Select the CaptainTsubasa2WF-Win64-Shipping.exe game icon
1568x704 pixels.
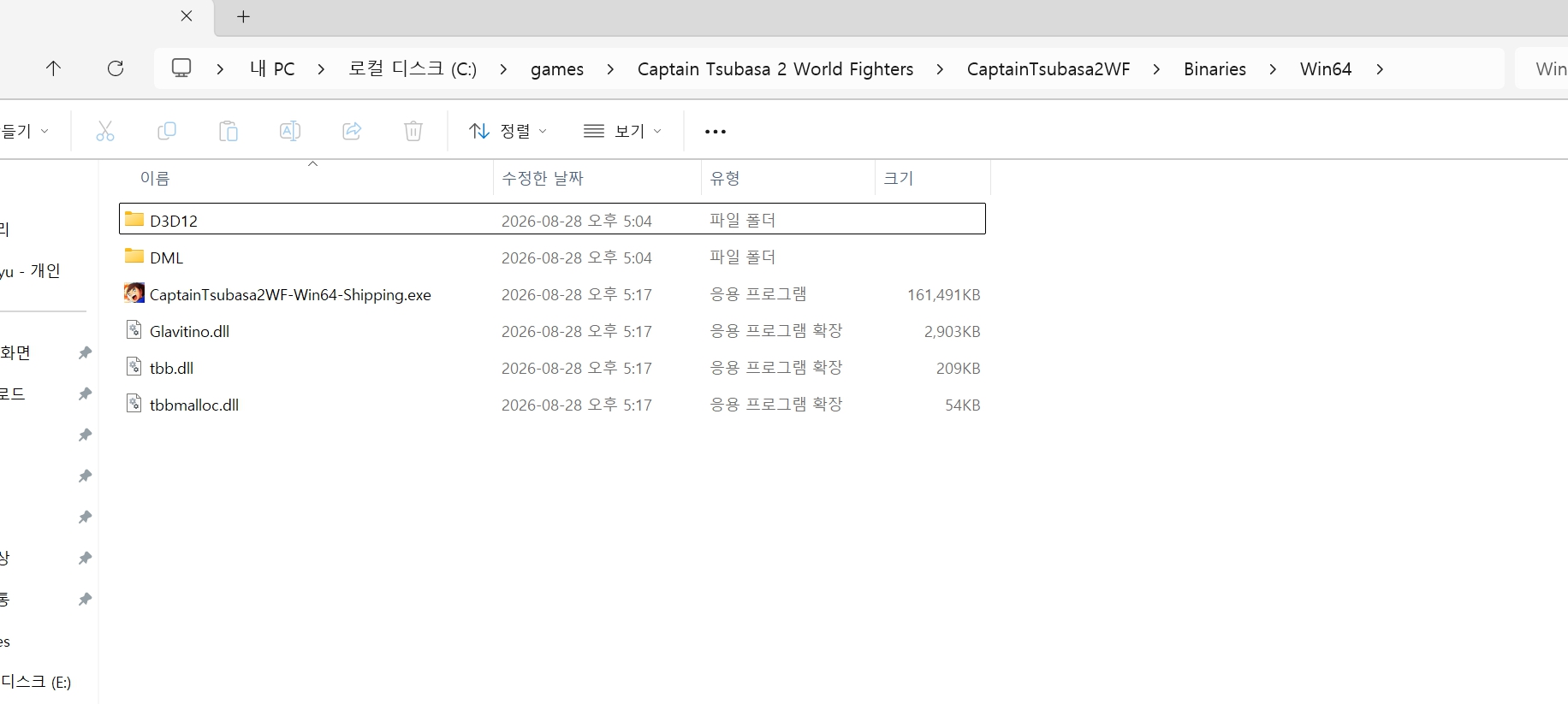[x=134, y=293]
